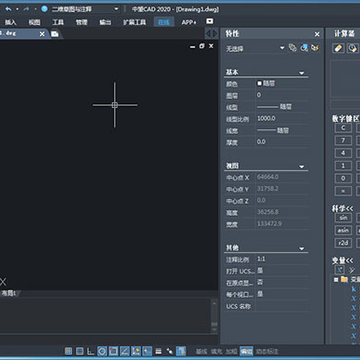Toggle 动态标注 in the status bar
360x360 pixels.
pos(267,351)
